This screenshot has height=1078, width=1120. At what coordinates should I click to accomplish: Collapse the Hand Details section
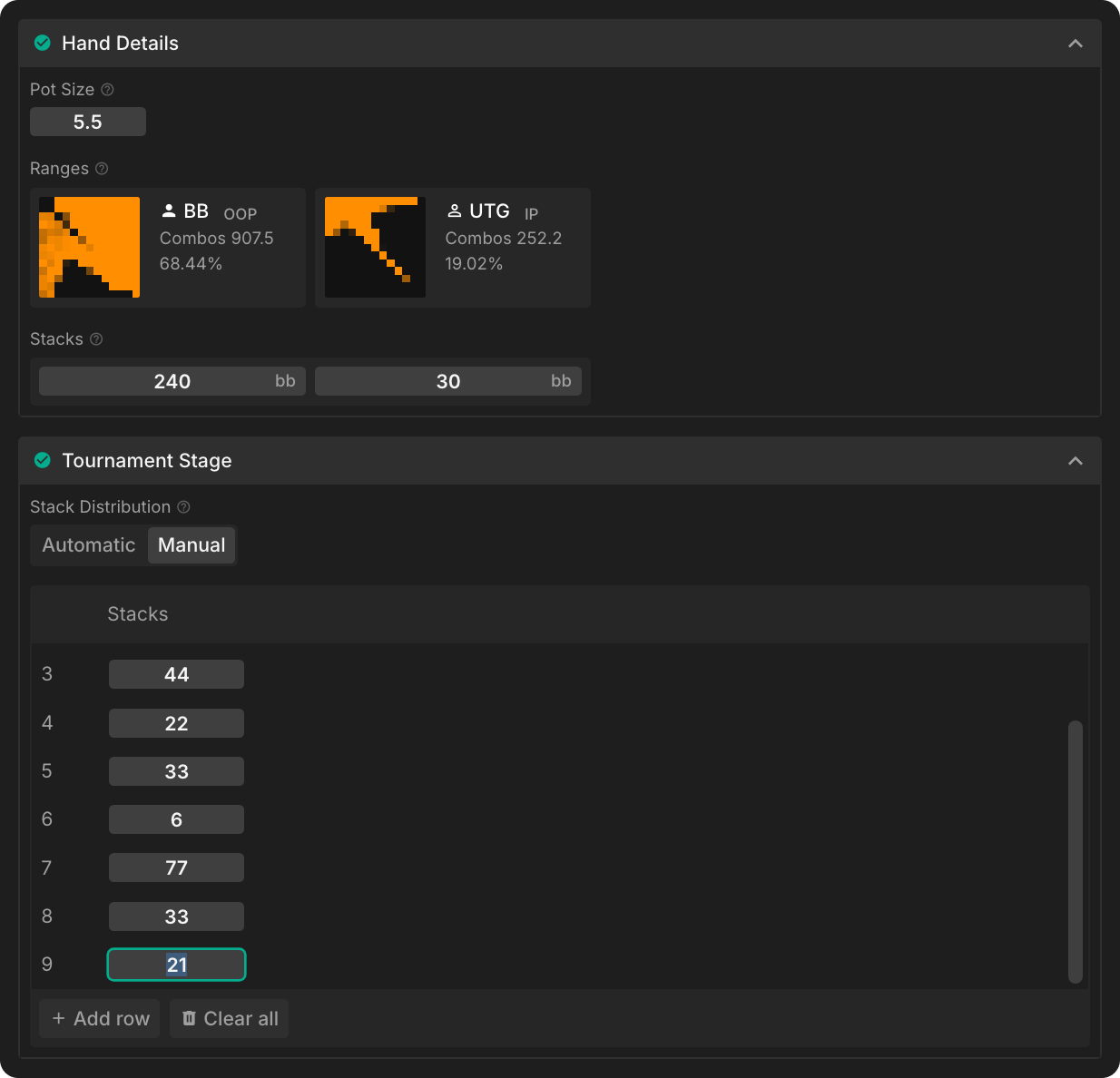point(1076,44)
